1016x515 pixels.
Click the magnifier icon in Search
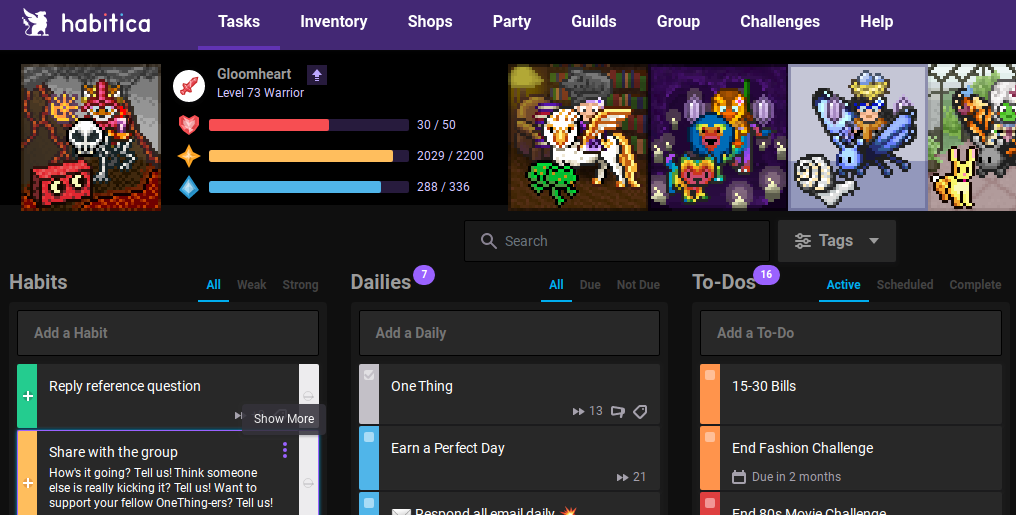point(489,241)
